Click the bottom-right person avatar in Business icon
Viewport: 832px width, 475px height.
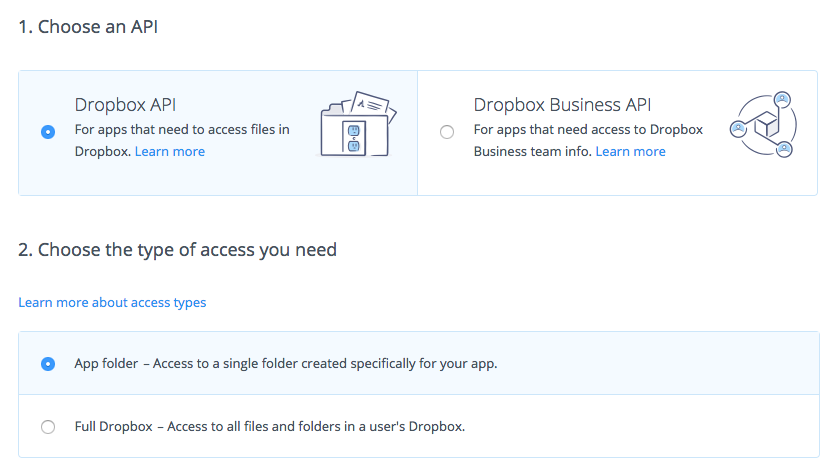click(x=784, y=150)
